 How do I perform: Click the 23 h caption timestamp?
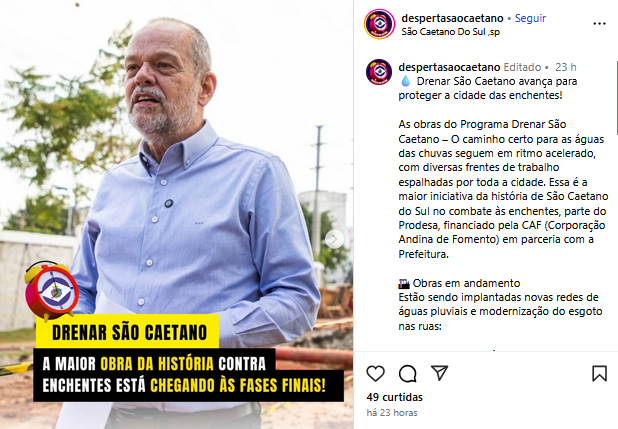pyautogui.click(x=566, y=67)
